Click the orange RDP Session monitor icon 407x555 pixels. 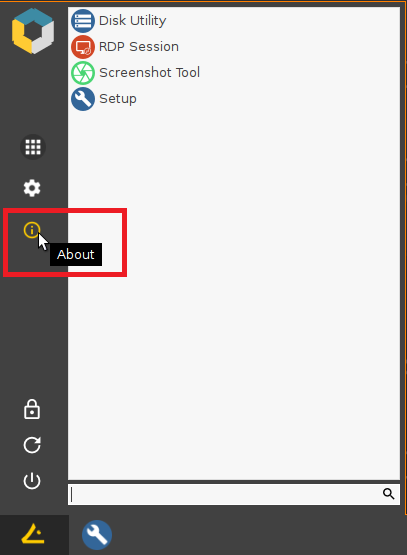point(83,47)
